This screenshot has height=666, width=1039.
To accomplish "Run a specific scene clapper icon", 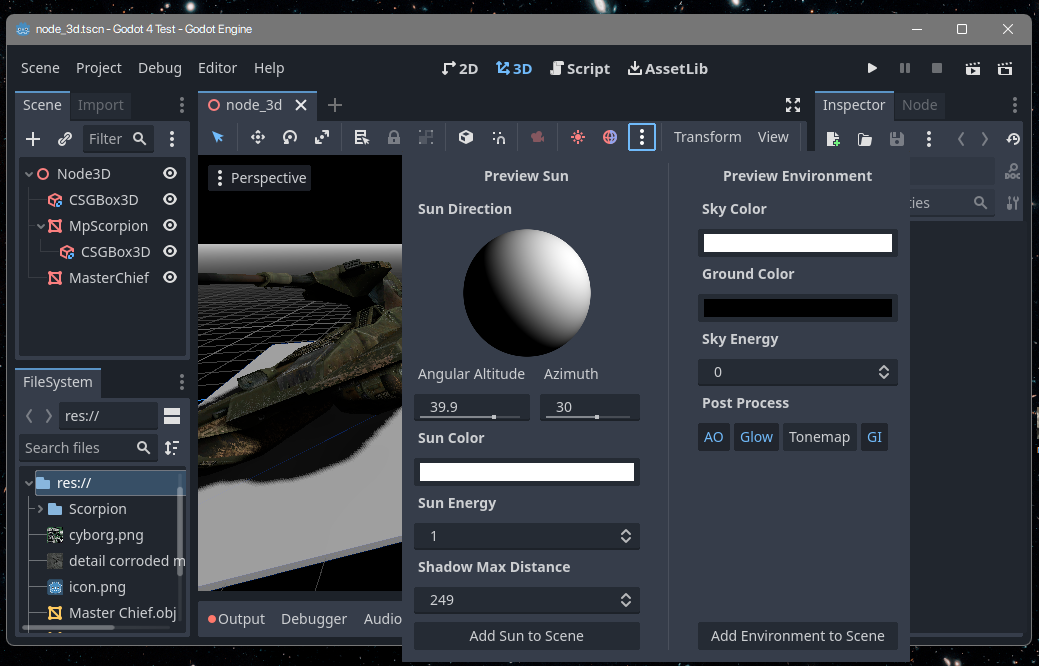I will click(x=1005, y=68).
